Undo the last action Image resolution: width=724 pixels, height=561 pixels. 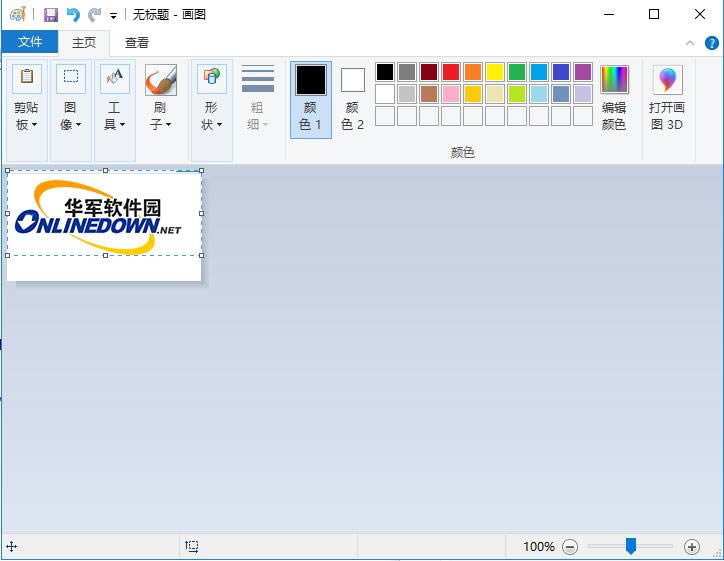(73, 15)
